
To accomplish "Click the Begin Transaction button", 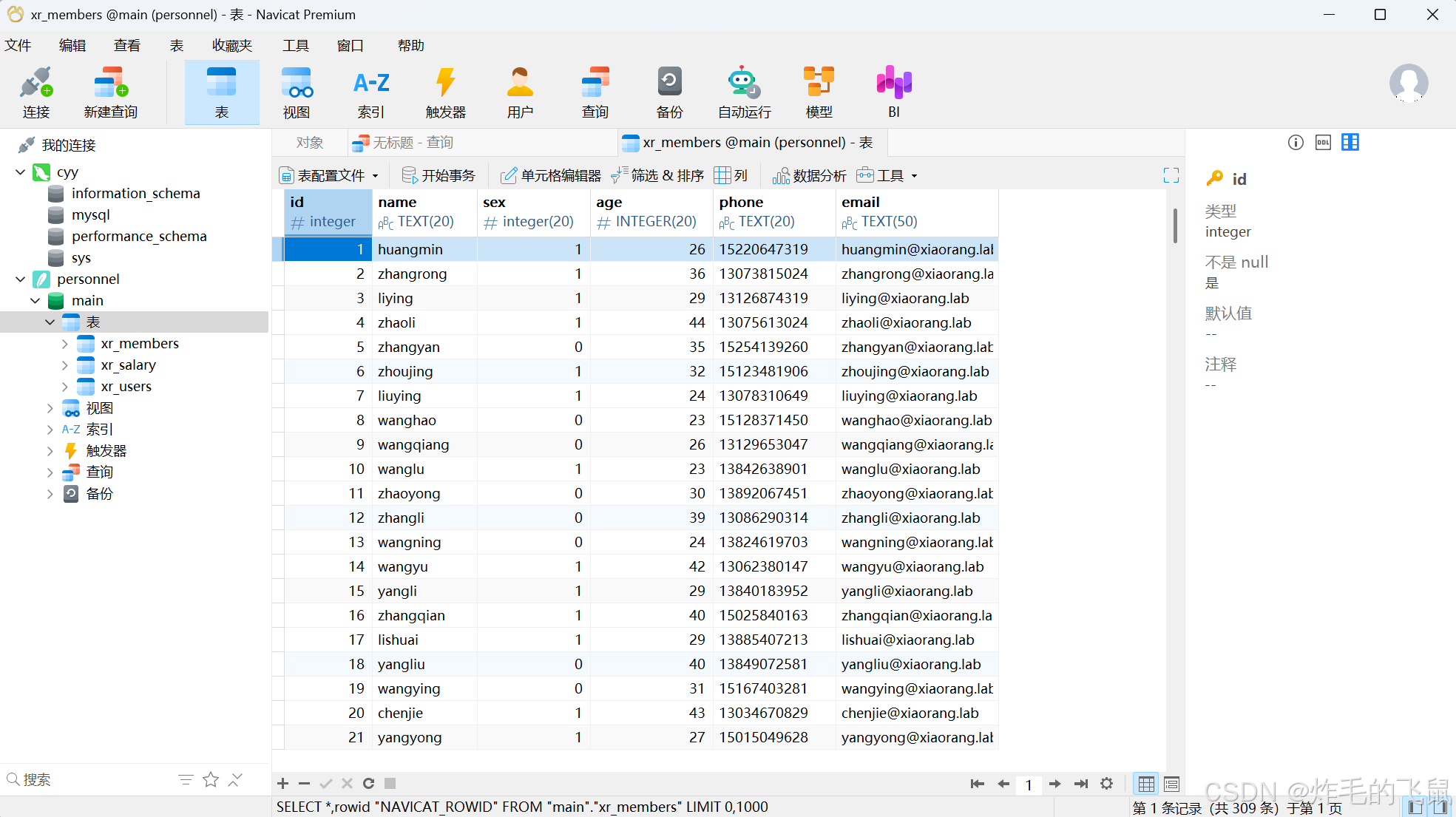I will 439,176.
